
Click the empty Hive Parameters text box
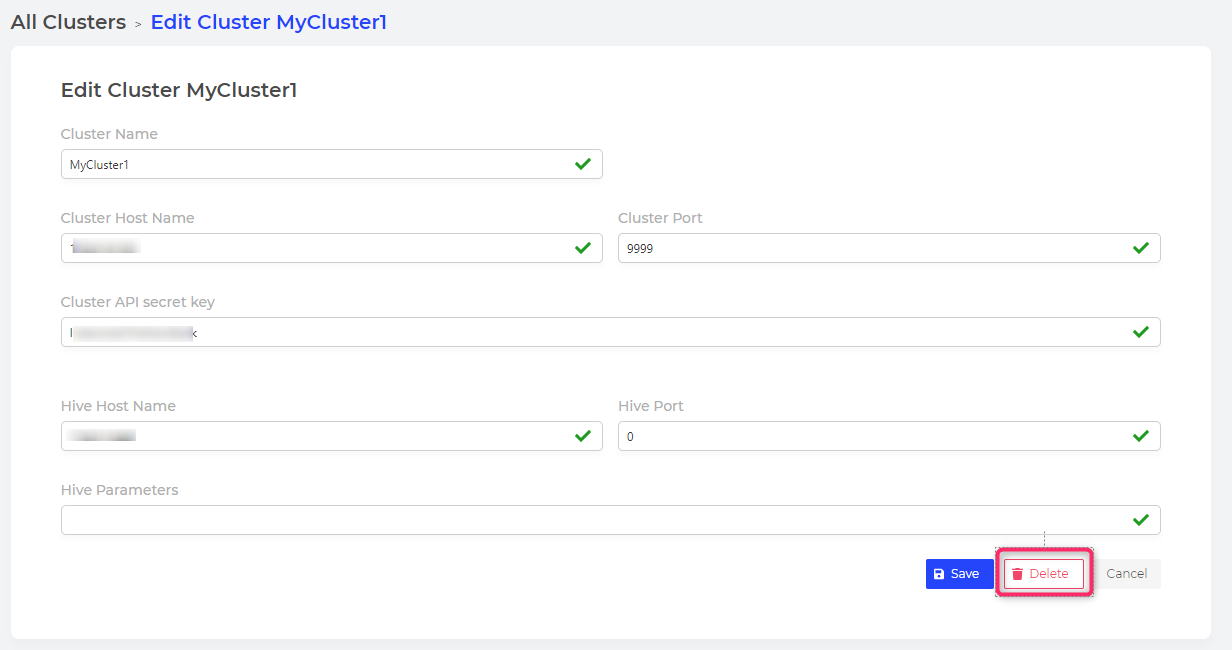pyautogui.click(x=611, y=520)
